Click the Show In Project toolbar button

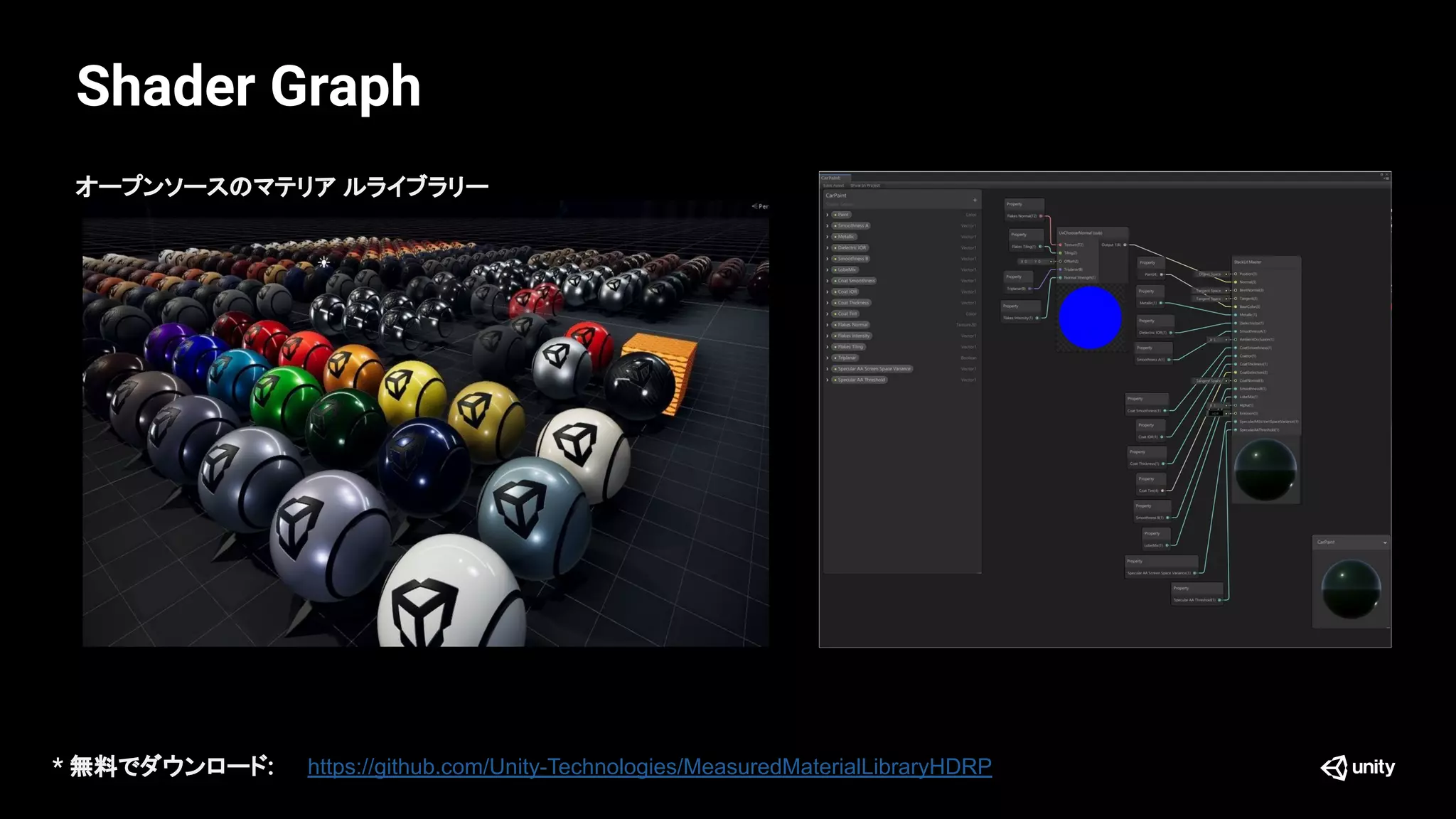pos(865,186)
